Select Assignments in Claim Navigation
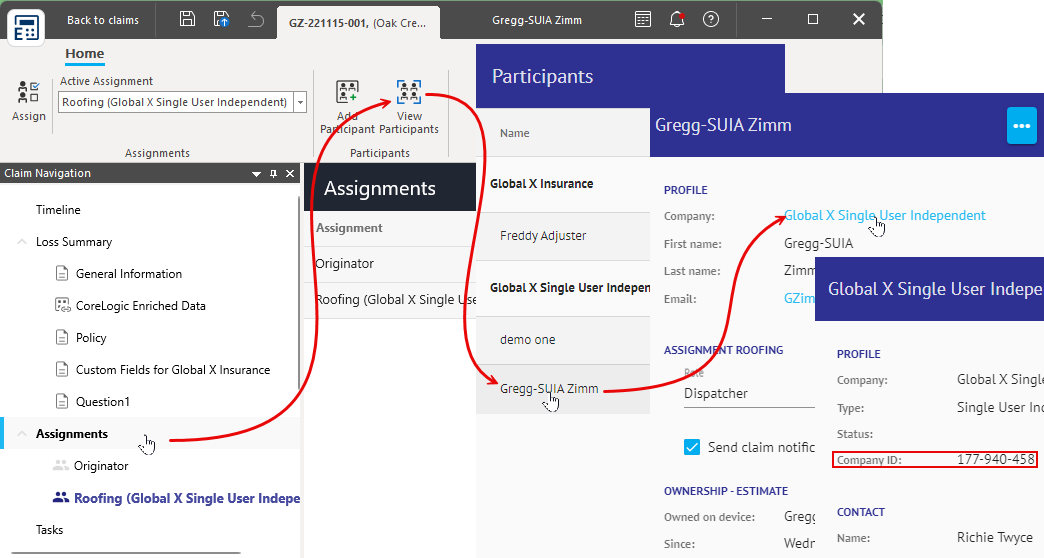Screen dimensions: 1044x558 pyautogui.click(x=71, y=433)
